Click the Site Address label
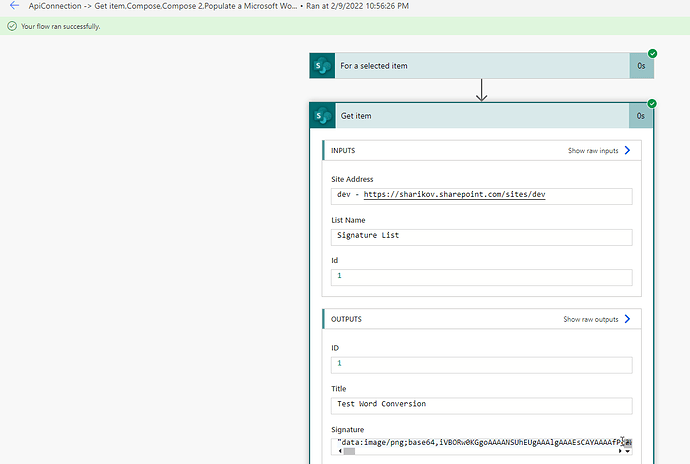This screenshot has width=690, height=464. coord(352,179)
